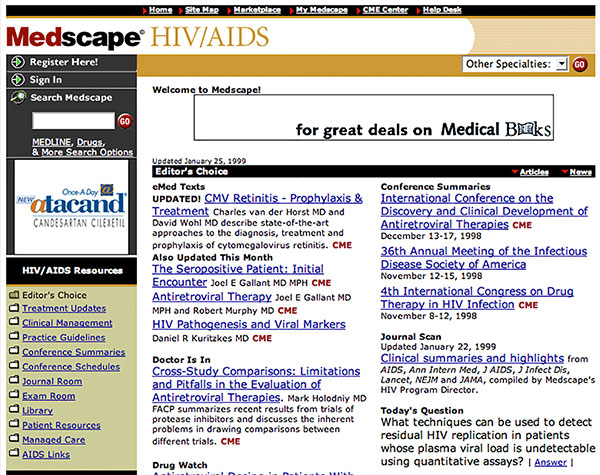Click the Search Medscape magnifier icon
The image size is (600, 475).
coord(18,97)
